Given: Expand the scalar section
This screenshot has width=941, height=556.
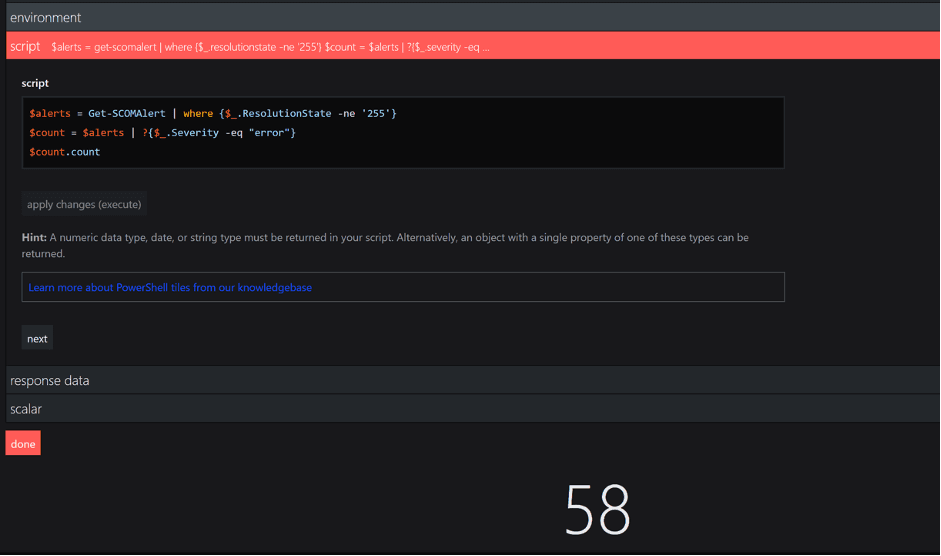Looking at the screenshot, I should 25,408.
